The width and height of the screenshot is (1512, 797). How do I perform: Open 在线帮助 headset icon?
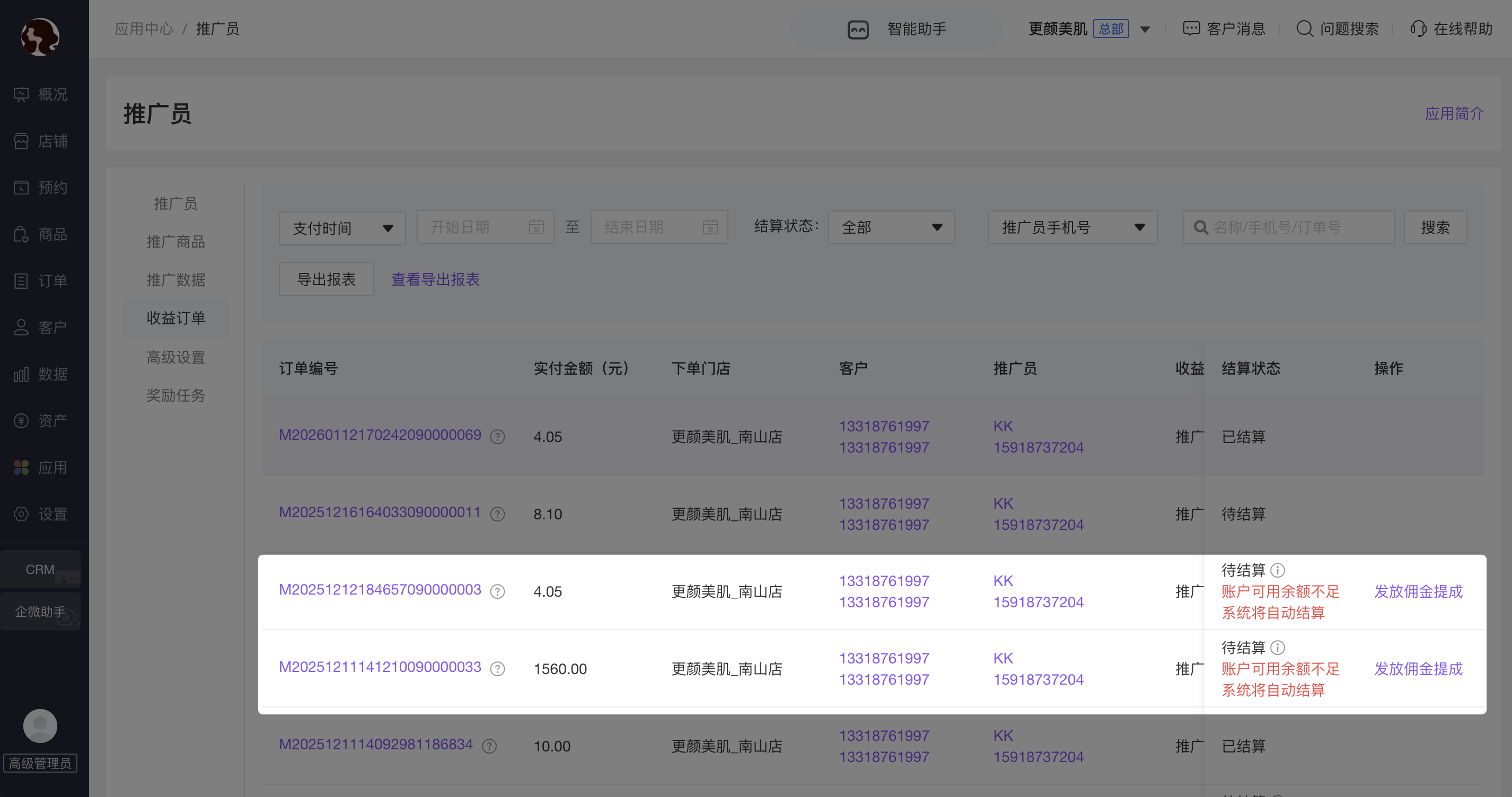pyautogui.click(x=1418, y=29)
